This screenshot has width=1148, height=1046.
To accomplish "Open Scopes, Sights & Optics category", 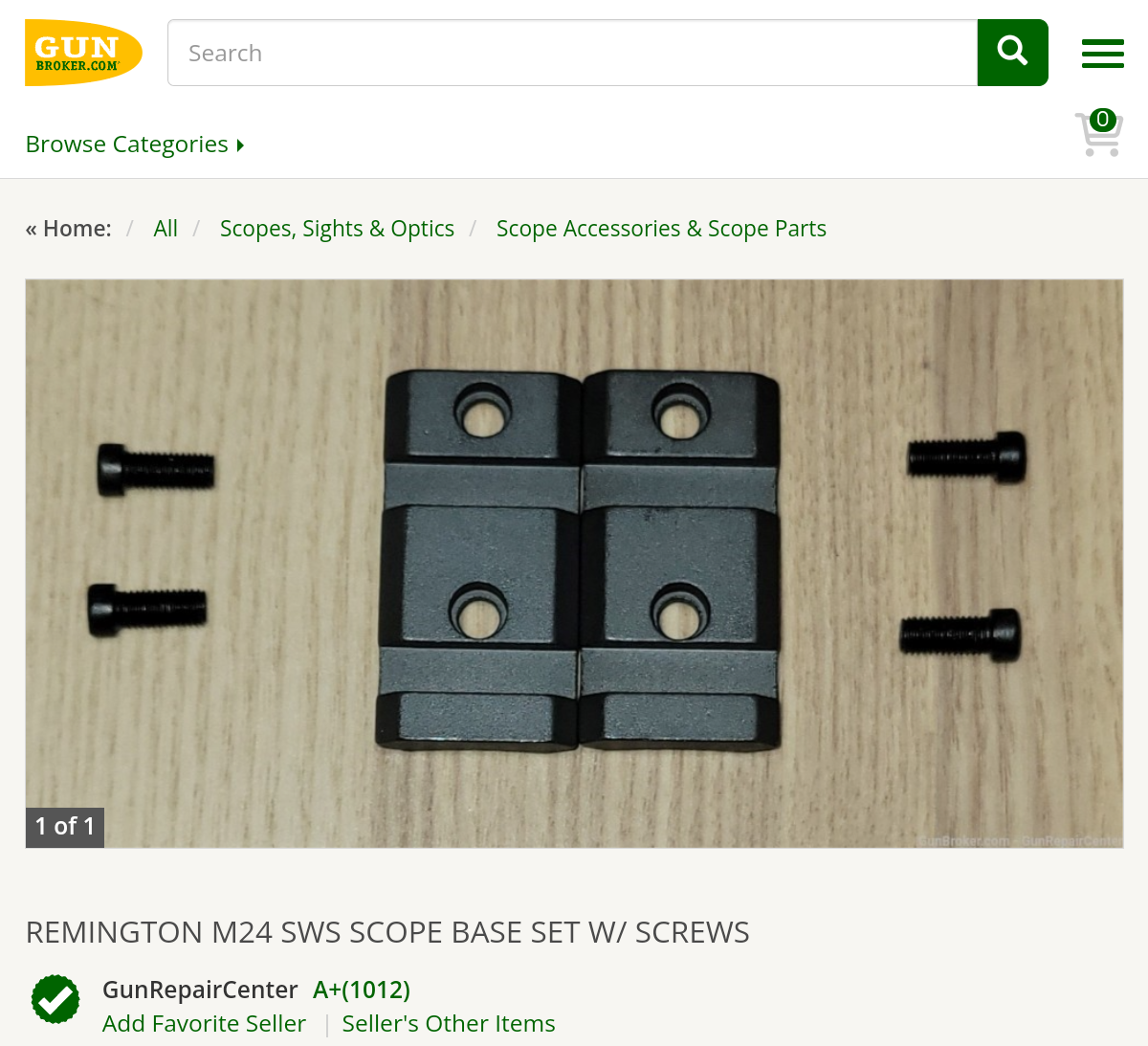I will coord(337,229).
